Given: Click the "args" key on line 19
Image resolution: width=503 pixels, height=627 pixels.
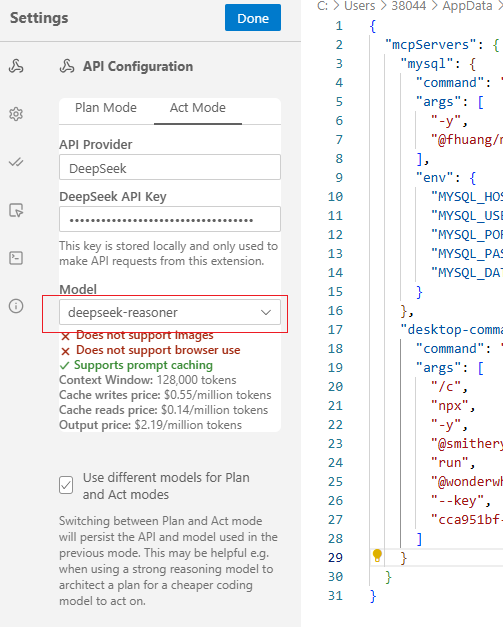Looking at the screenshot, I should coord(438,367).
